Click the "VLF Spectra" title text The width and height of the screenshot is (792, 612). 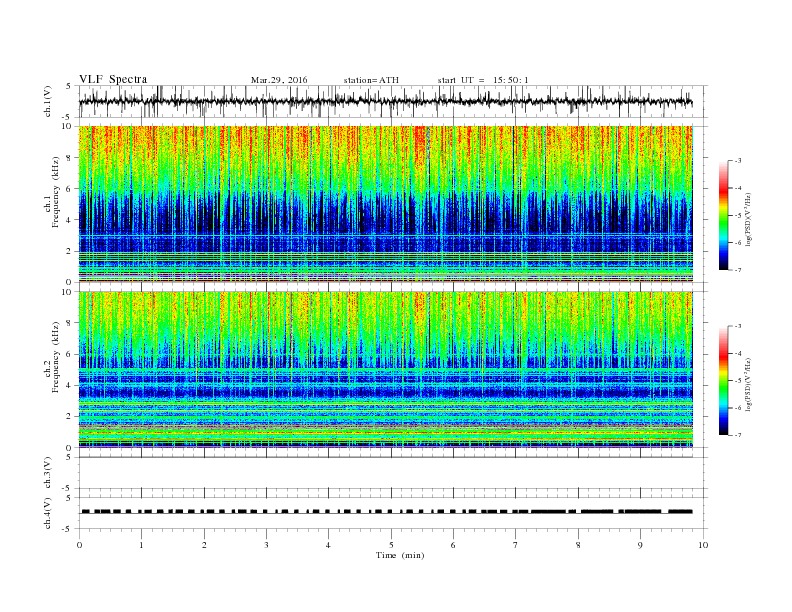click(x=113, y=79)
